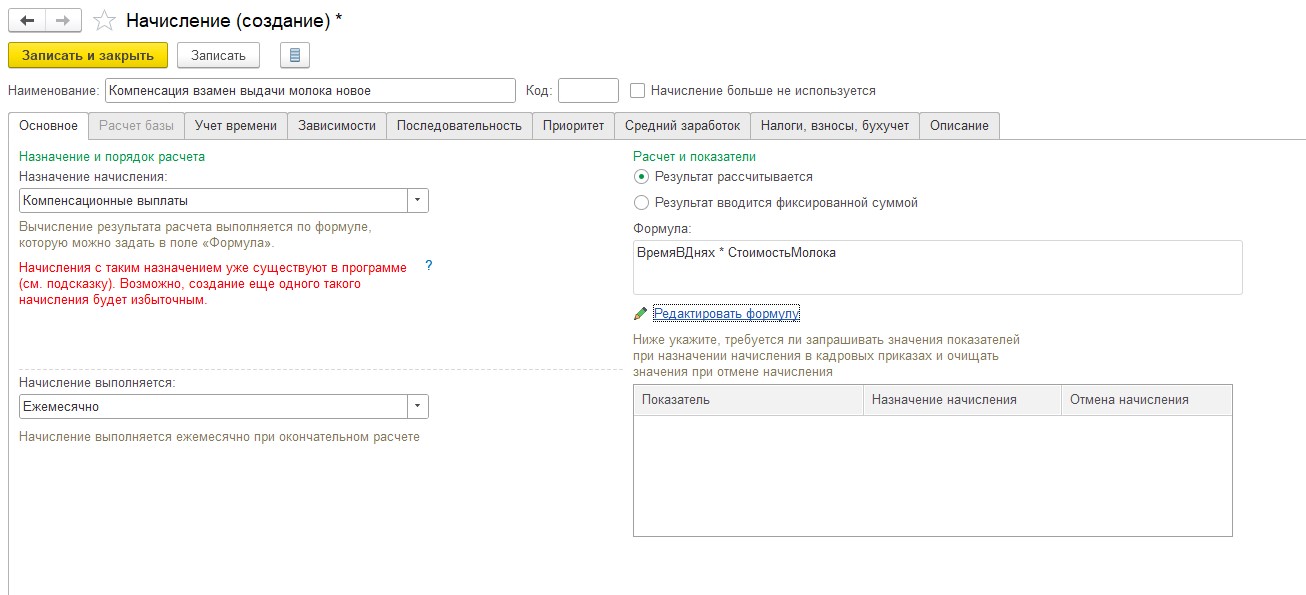1306x595 pixels.
Task: Select "Результат рассчитывается" radio button
Action: pyautogui.click(x=641, y=177)
